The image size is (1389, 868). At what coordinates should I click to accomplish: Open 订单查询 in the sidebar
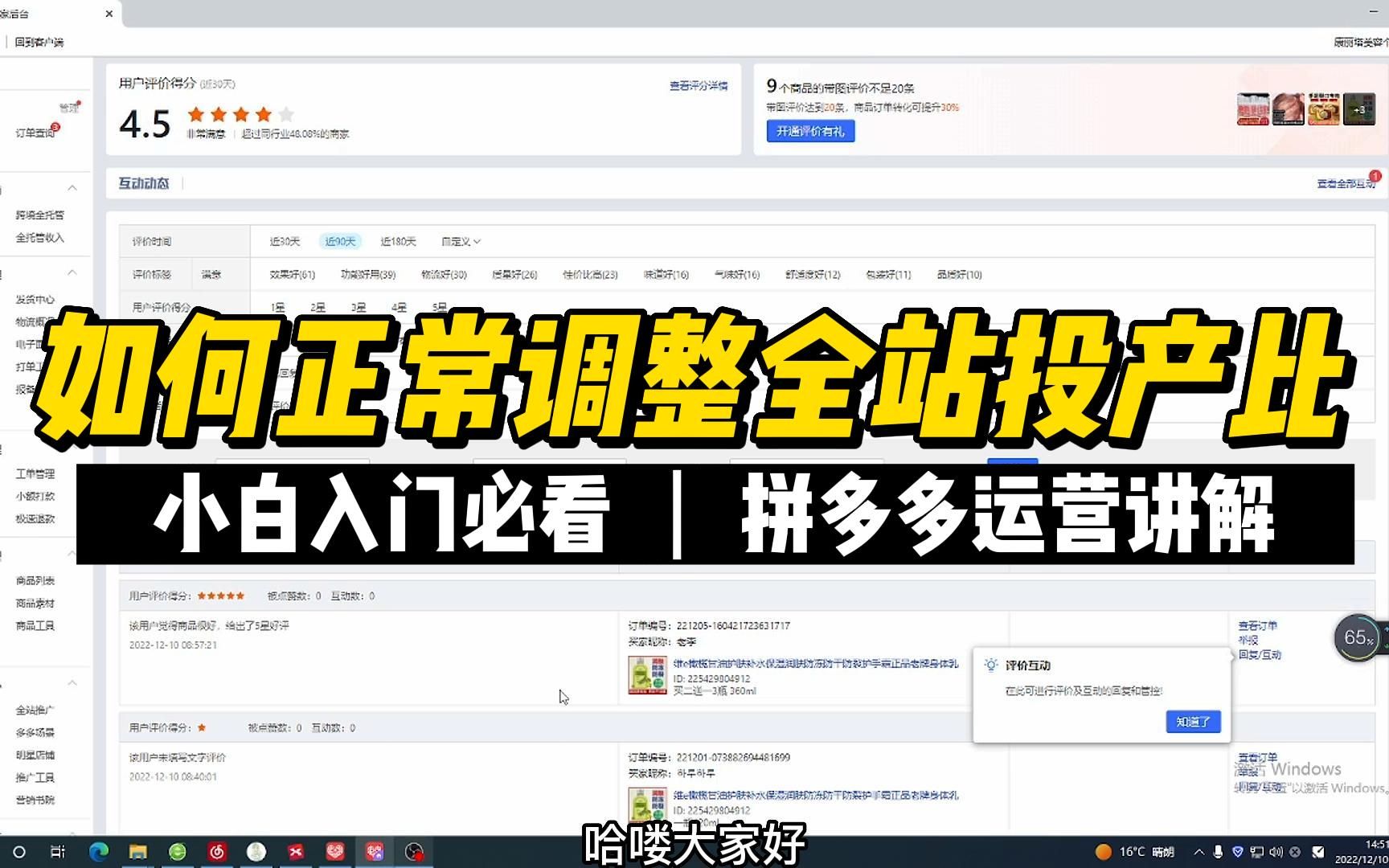[x=35, y=133]
